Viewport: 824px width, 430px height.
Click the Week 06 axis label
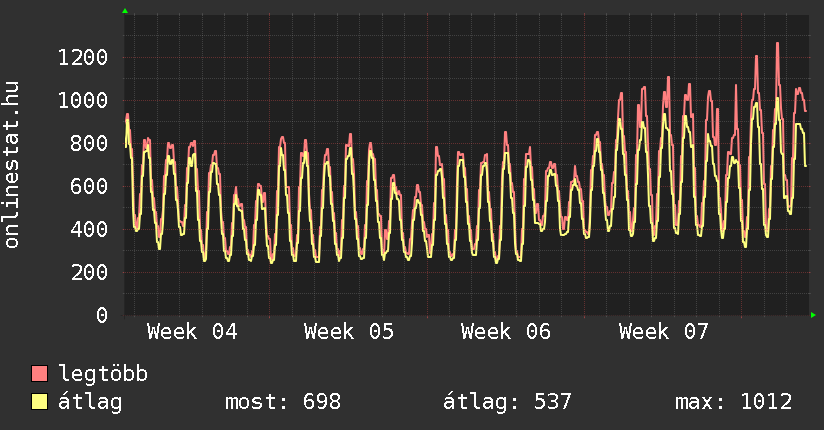click(506, 331)
